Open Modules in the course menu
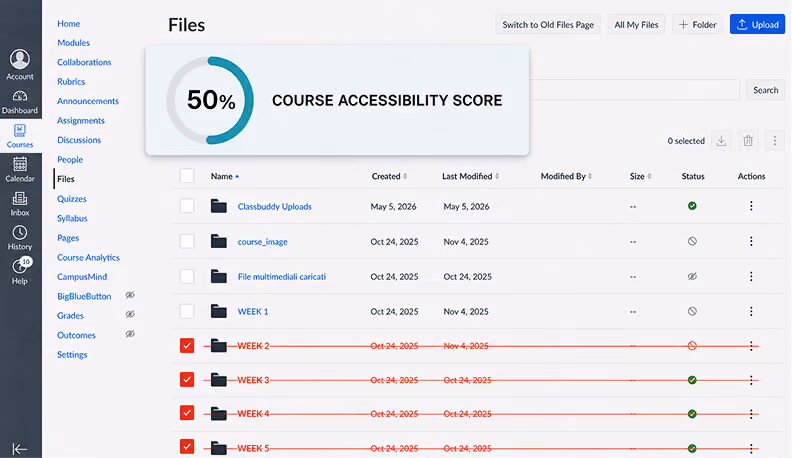The width and height of the screenshot is (792, 458). pos(73,43)
